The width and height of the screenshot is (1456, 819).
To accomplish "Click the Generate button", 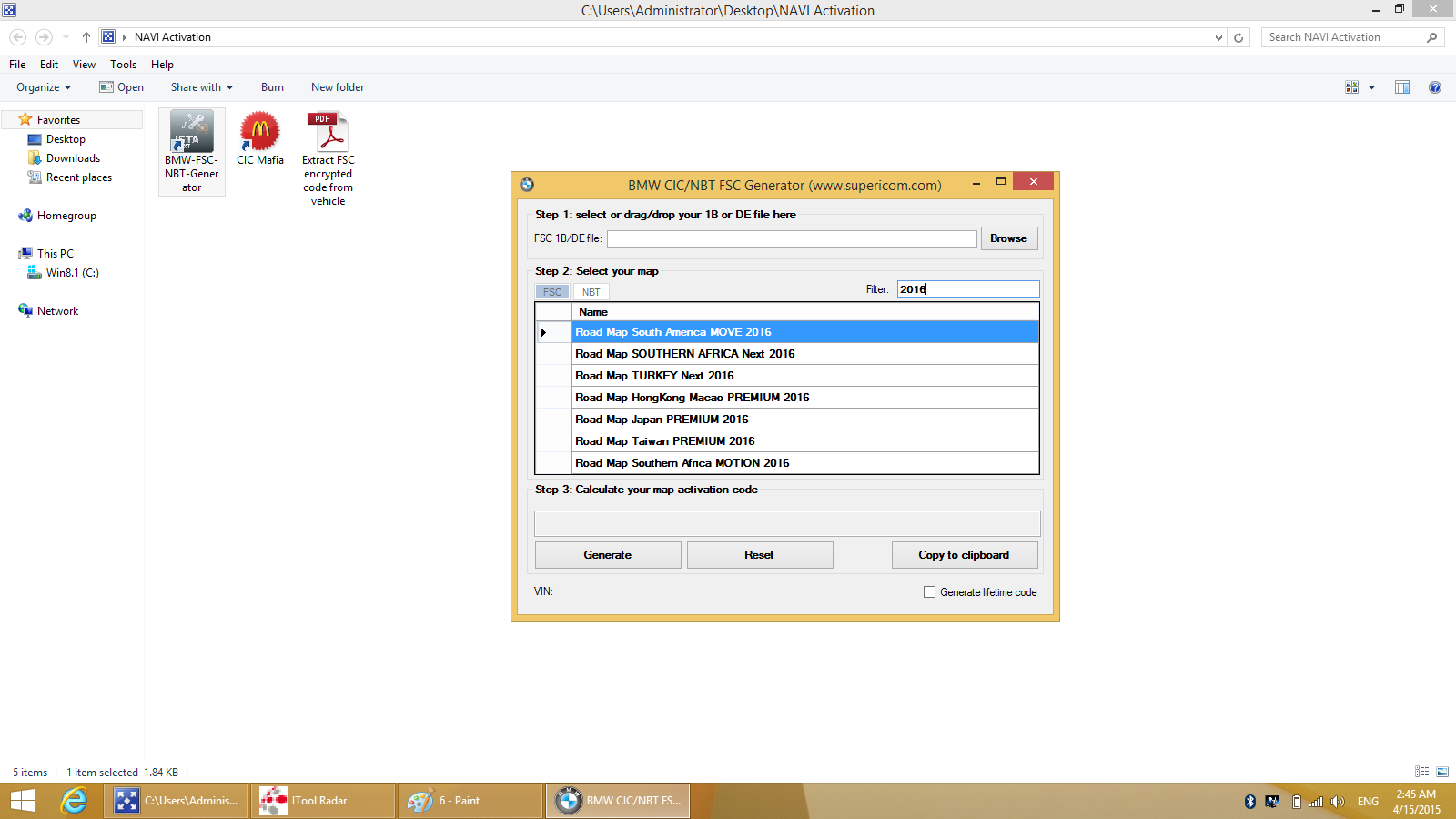I will (608, 555).
